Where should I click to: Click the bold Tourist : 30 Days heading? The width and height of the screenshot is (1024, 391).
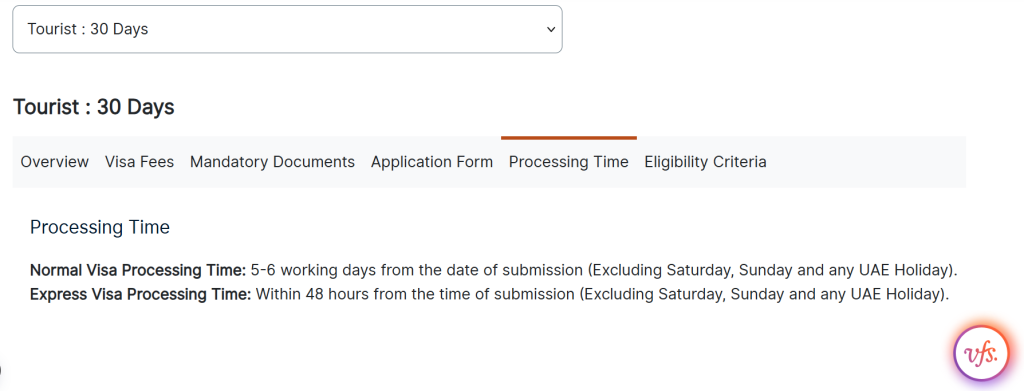(x=94, y=107)
